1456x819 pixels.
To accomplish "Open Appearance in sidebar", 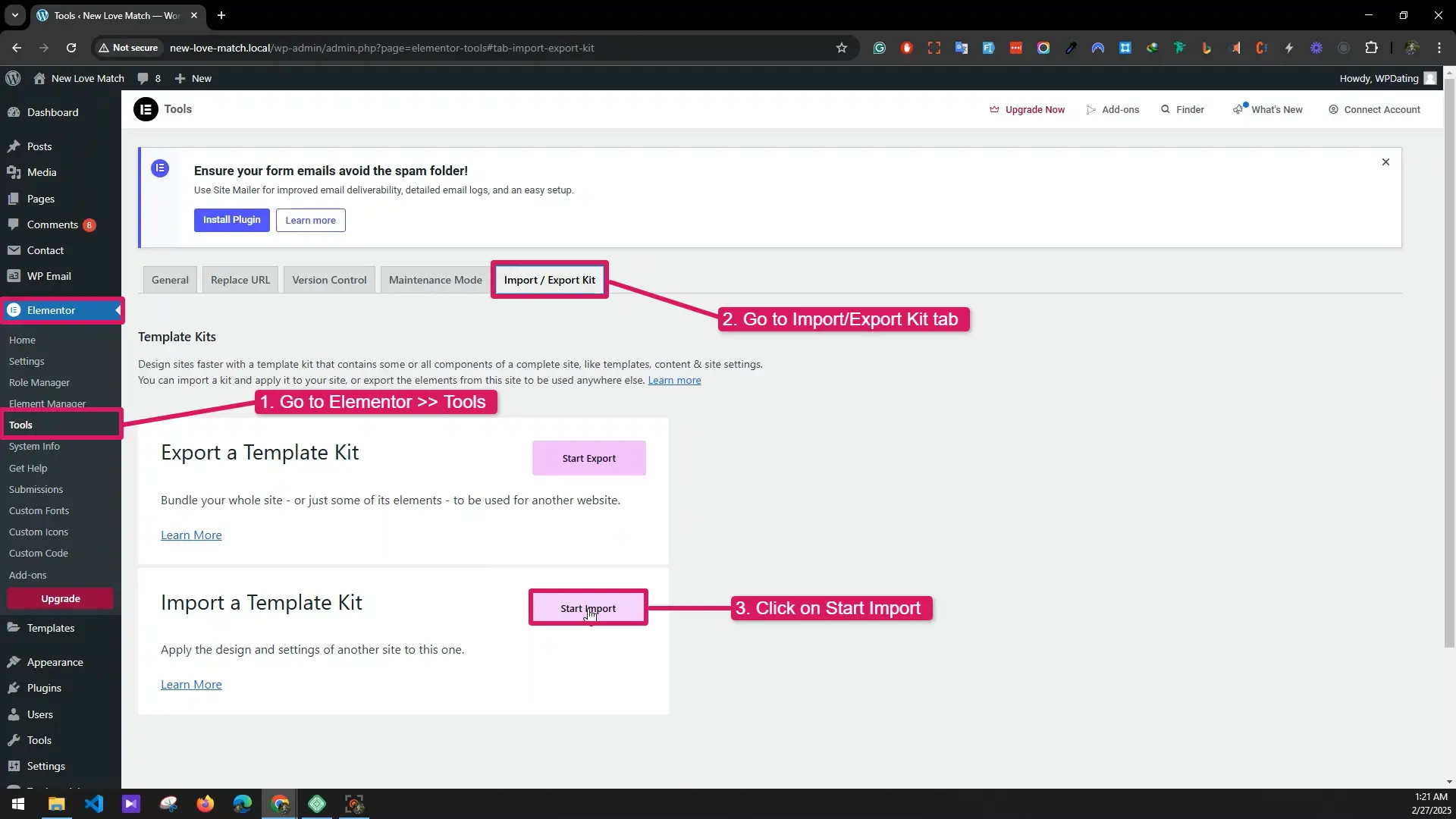I will [x=61, y=662].
